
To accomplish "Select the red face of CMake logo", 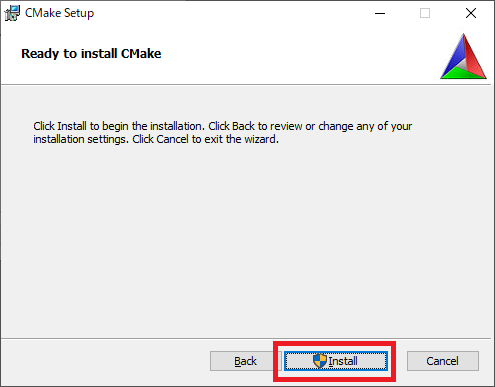I will (x=475, y=58).
